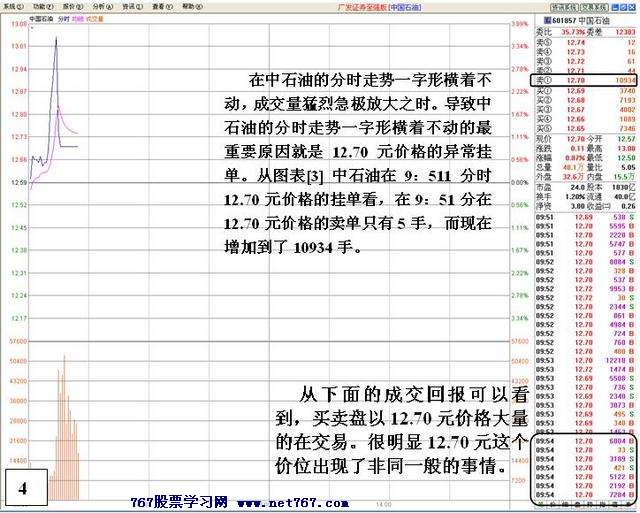The width and height of the screenshot is (640, 513).
Task: Open the 报价 menu
Action: (73, 7)
